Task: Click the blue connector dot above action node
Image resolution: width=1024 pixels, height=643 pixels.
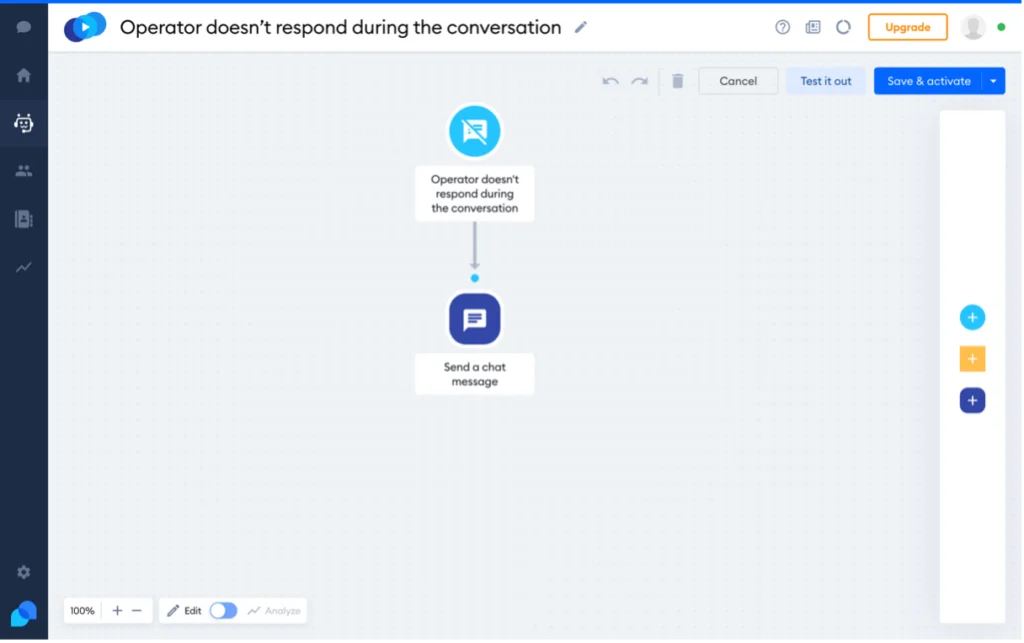Action: (475, 278)
